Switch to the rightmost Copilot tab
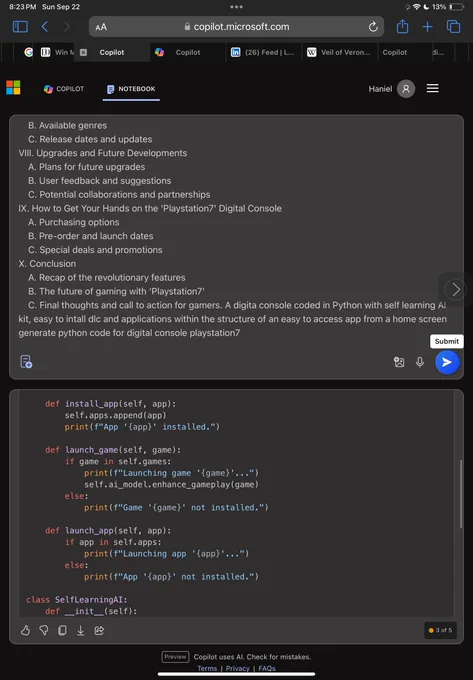The image size is (473, 680). coord(395,52)
